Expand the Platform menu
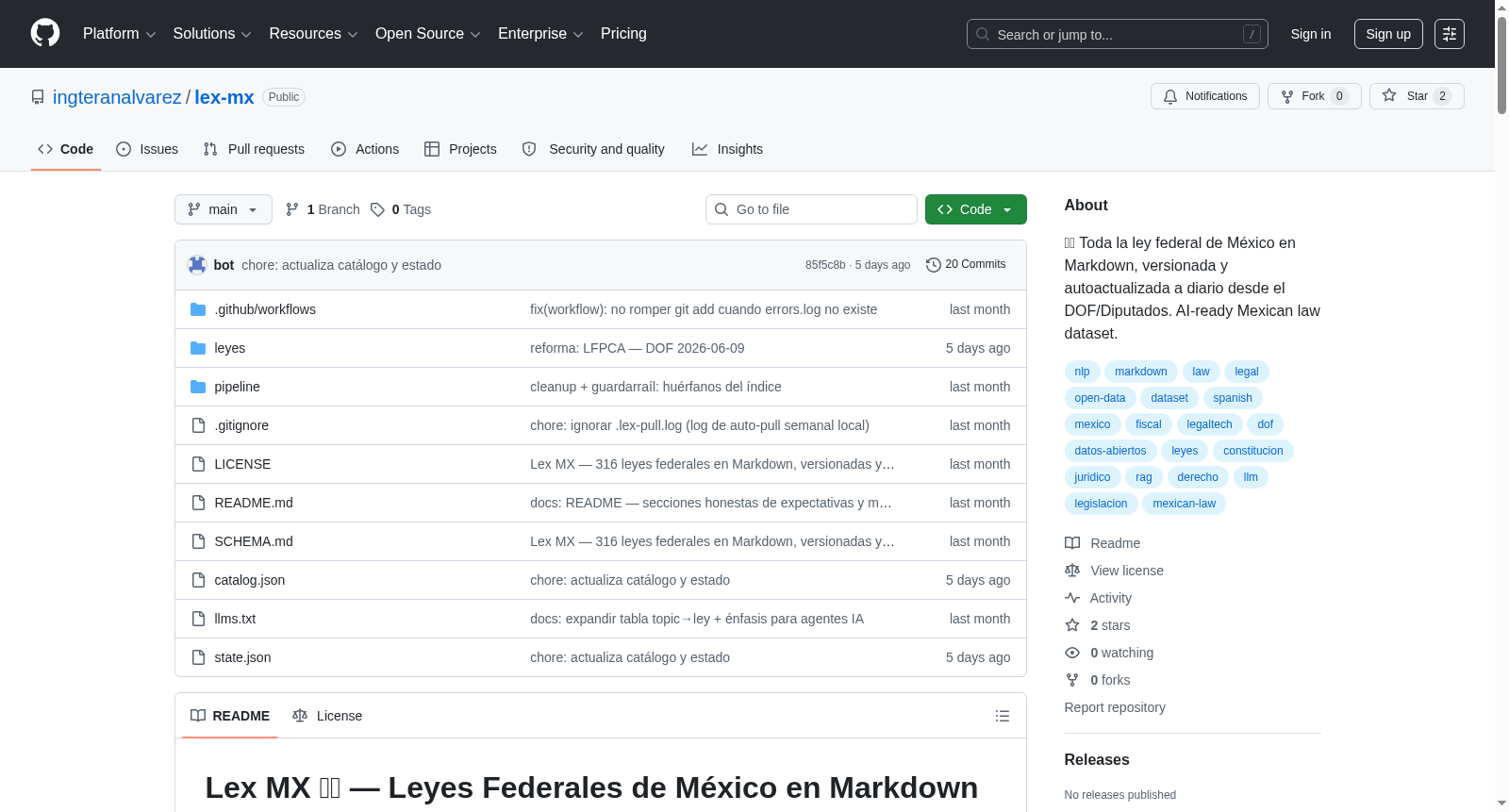Viewport: 1509px width, 812px height. click(x=119, y=34)
